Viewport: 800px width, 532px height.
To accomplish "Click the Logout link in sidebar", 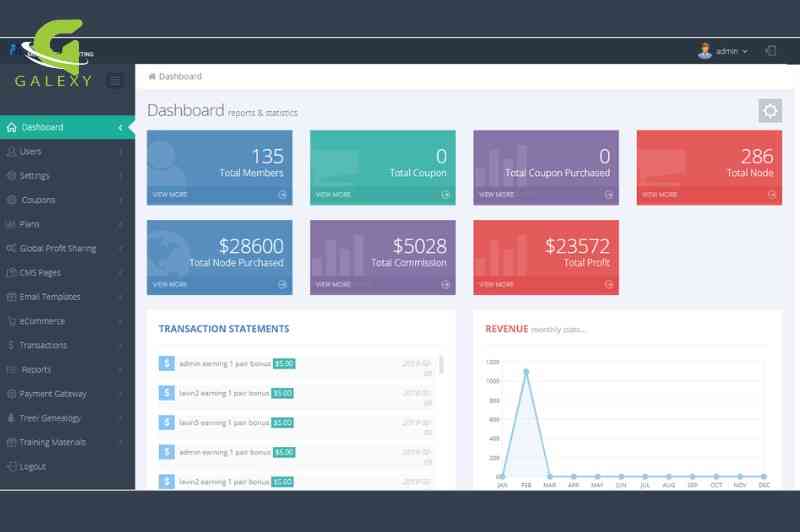I will pos(32,467).
